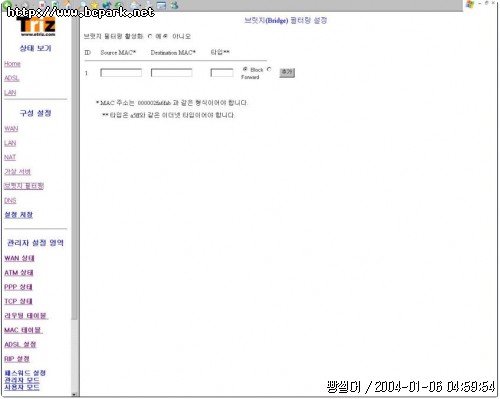Open the 패스워드 설정 link
Image resolution: width=500 pixels, height=399 pixels.
[25, 373]
